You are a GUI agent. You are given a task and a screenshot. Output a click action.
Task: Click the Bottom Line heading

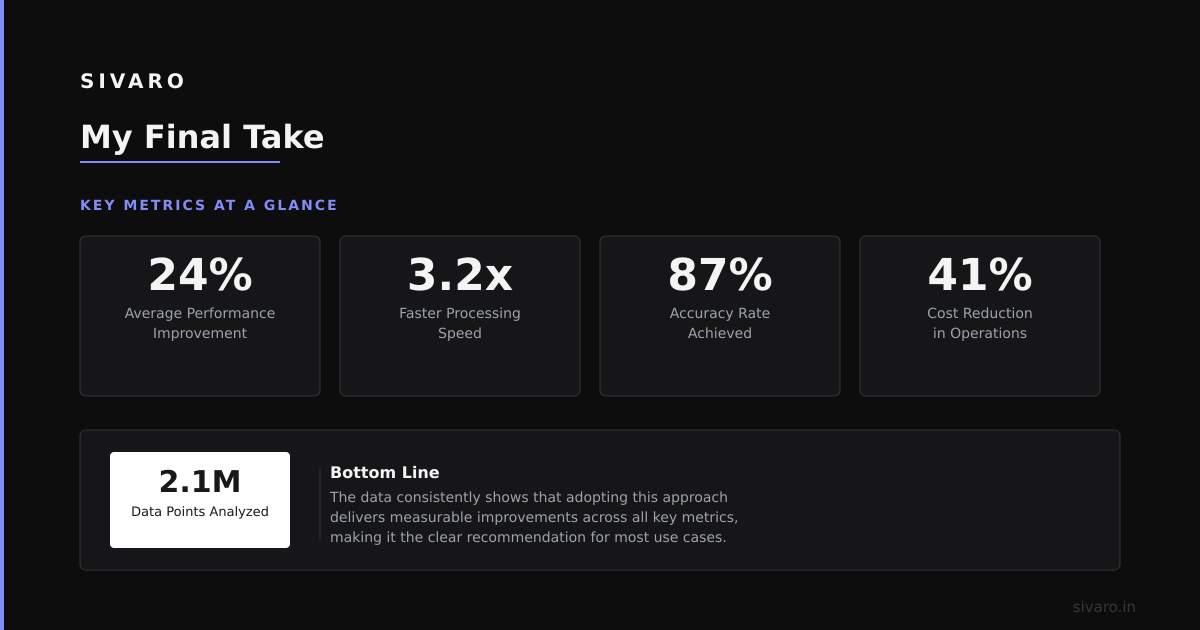coord(385,473)
